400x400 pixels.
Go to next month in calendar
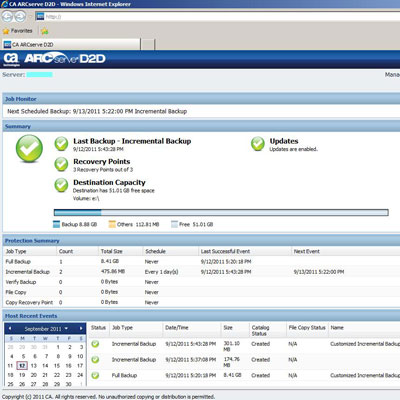tap(81, 329)
